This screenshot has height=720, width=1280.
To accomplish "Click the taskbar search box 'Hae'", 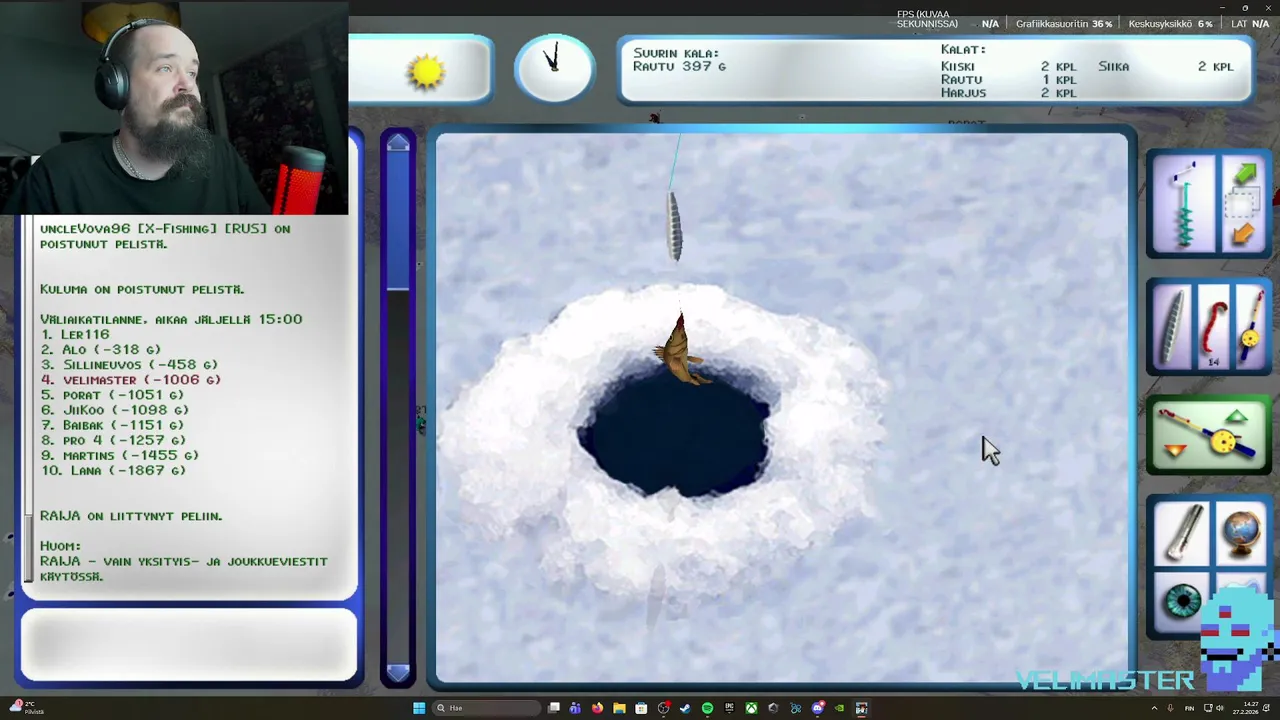I will point(486,708).
